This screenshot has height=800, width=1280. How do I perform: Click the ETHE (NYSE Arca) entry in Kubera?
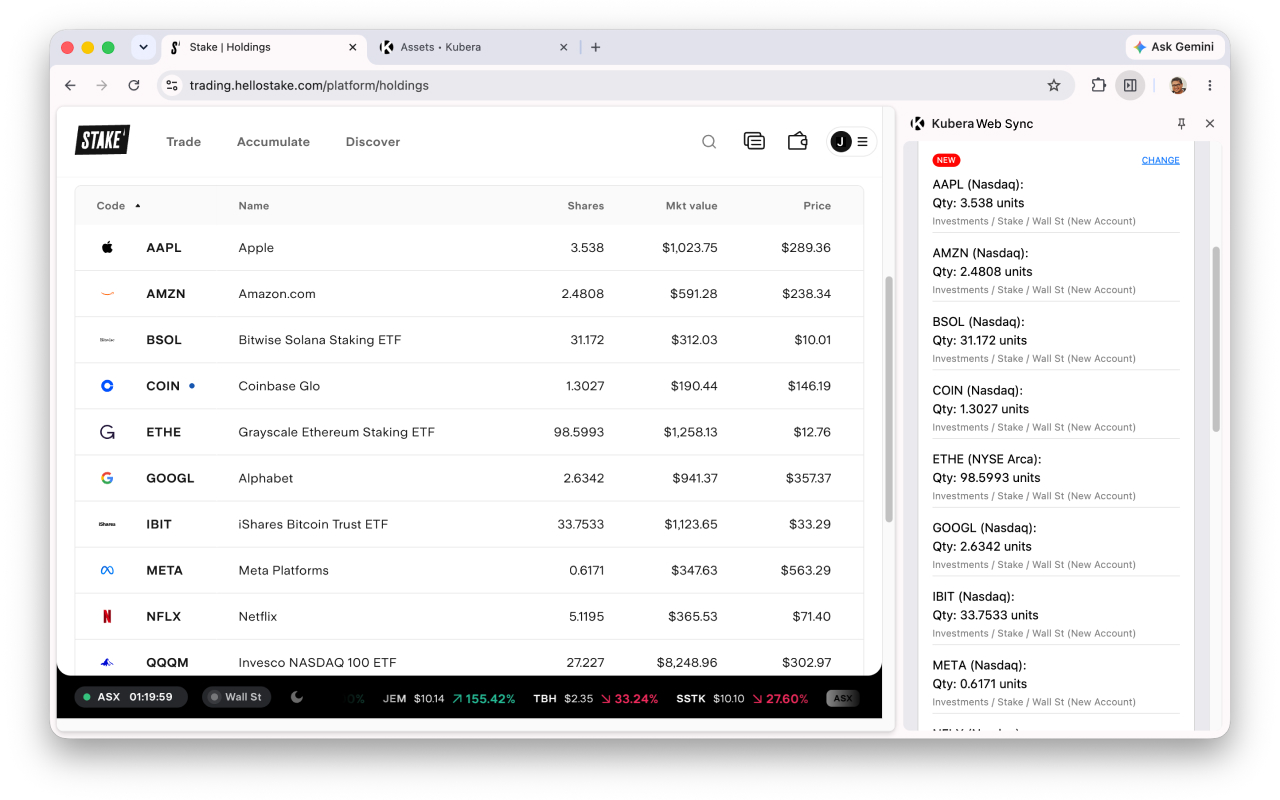click(1056, 476)
